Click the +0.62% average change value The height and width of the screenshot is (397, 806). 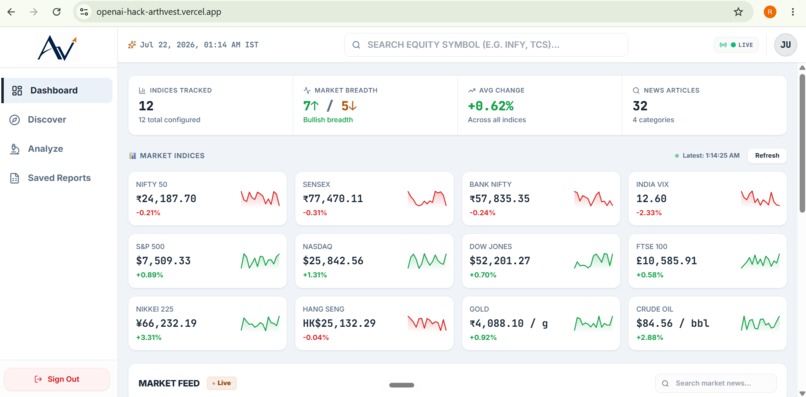point(490,106)
